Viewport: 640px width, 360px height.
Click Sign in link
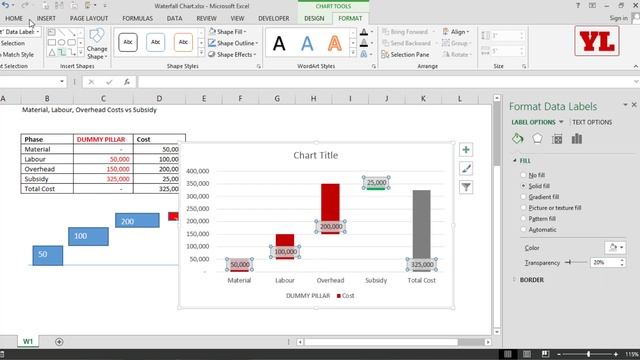618,18
